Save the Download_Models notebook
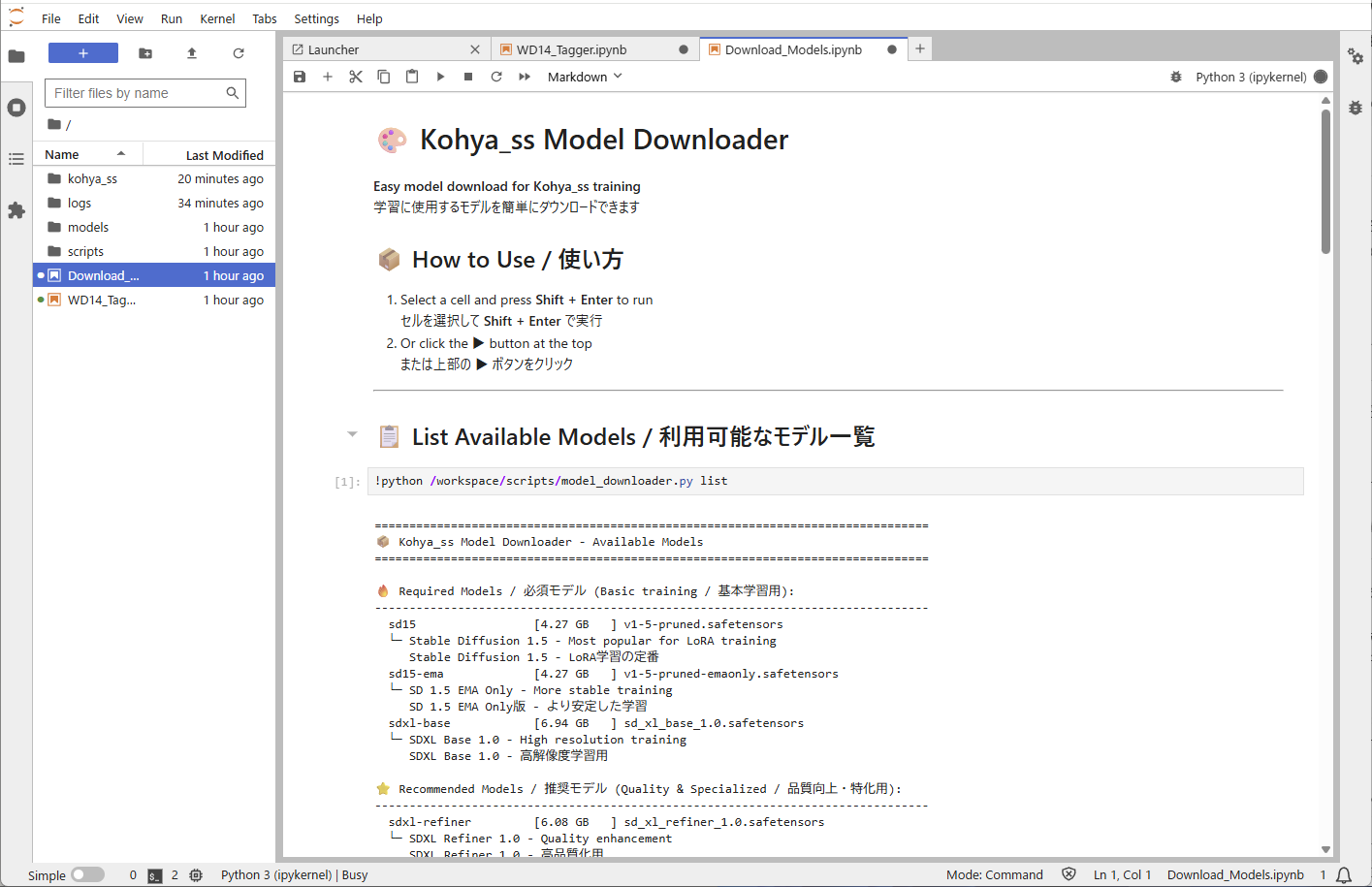Viewport: 1372px width, 887px height. tap(300, 77)
